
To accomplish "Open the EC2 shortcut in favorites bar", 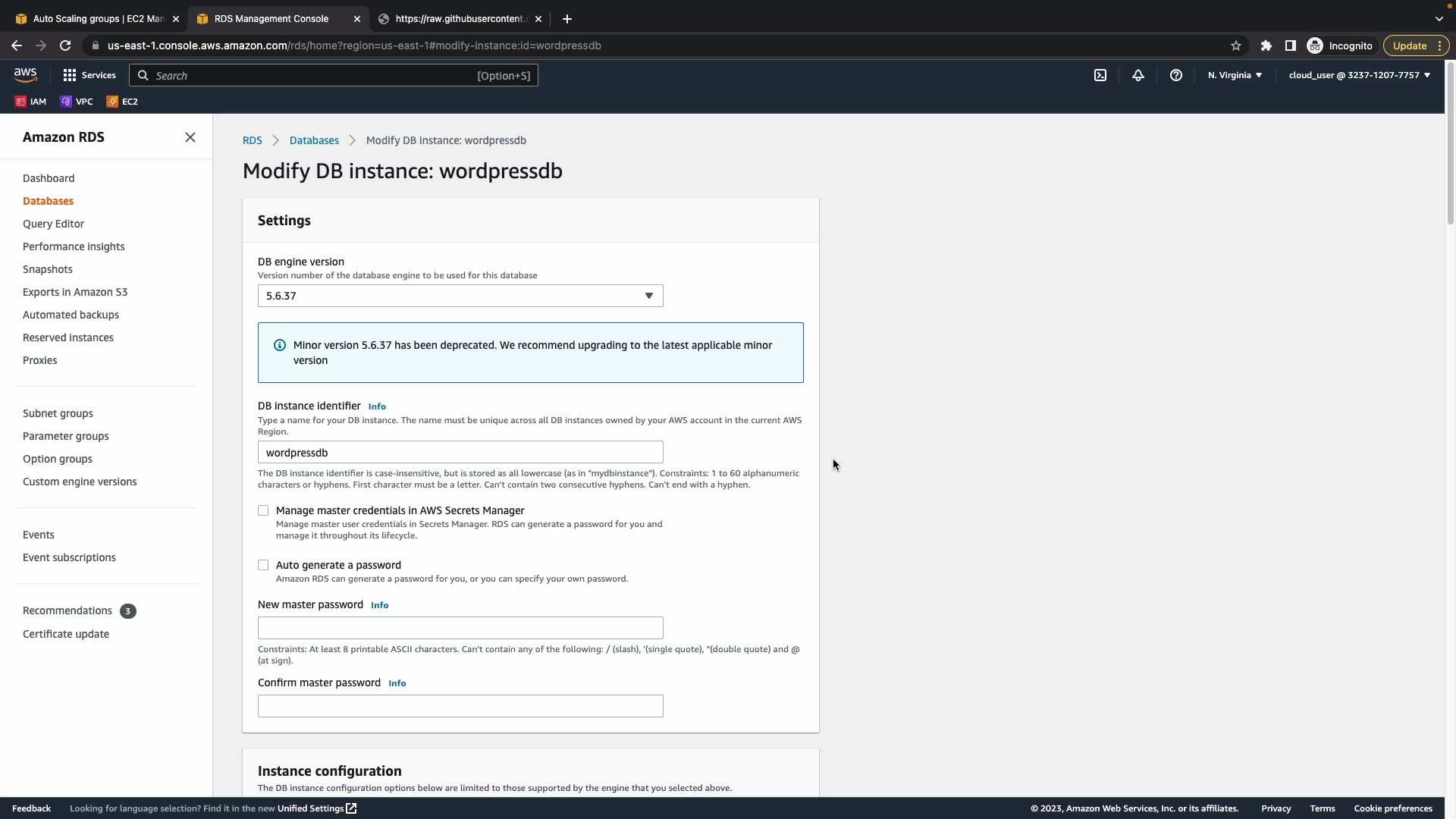I will (x=122, y=102).
